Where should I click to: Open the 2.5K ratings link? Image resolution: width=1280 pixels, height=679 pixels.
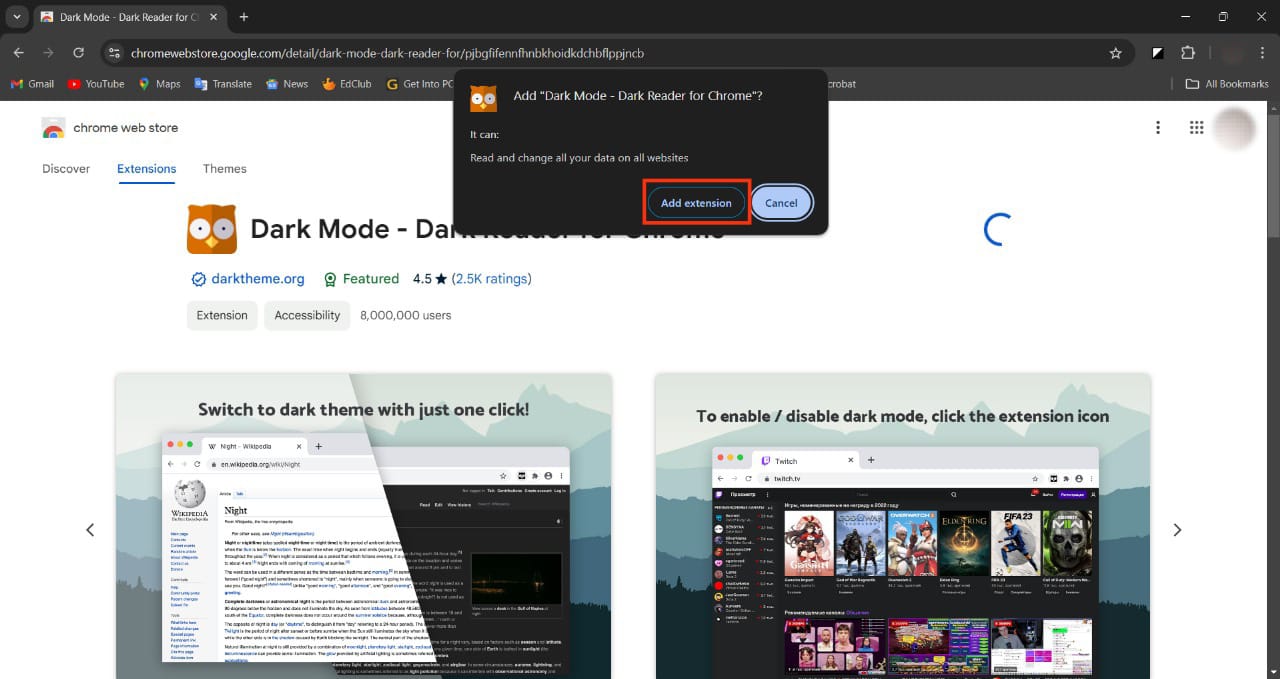coord(492,279)
